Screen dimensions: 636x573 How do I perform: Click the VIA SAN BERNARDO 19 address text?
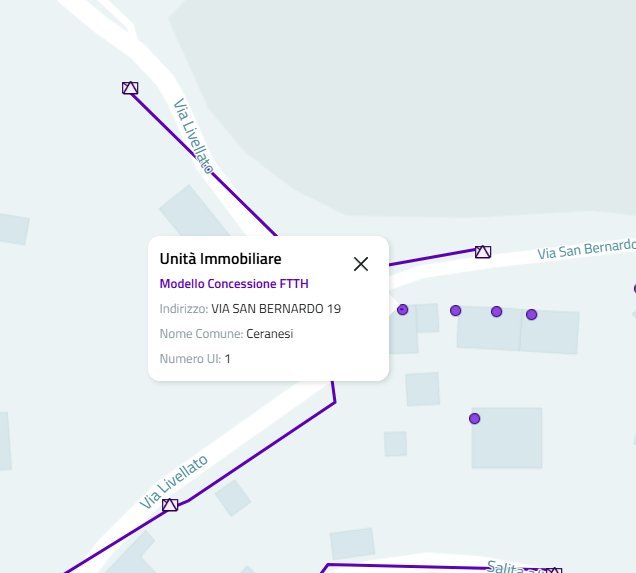[276, 309]
